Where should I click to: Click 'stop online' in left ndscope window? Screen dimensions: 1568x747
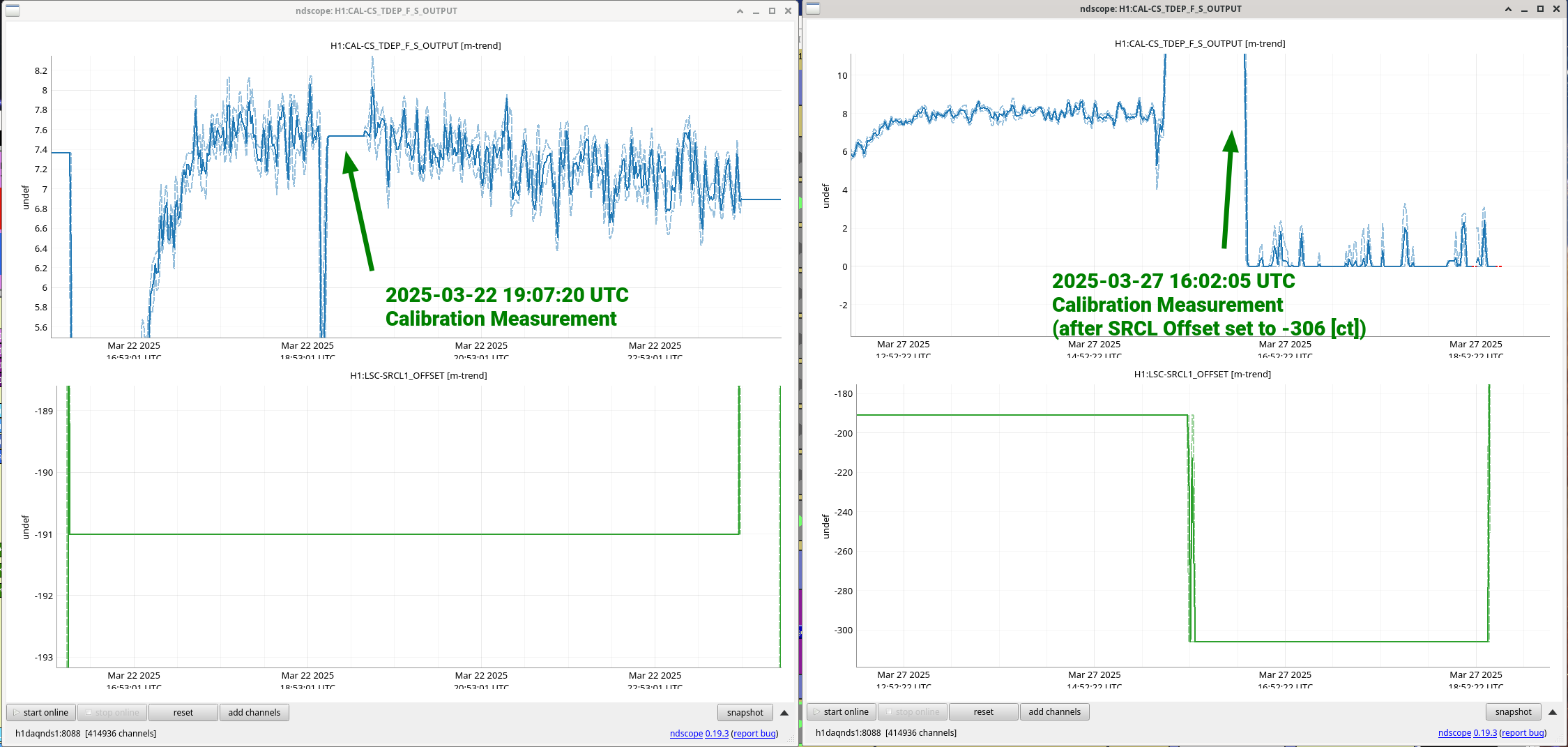point(112,712)
